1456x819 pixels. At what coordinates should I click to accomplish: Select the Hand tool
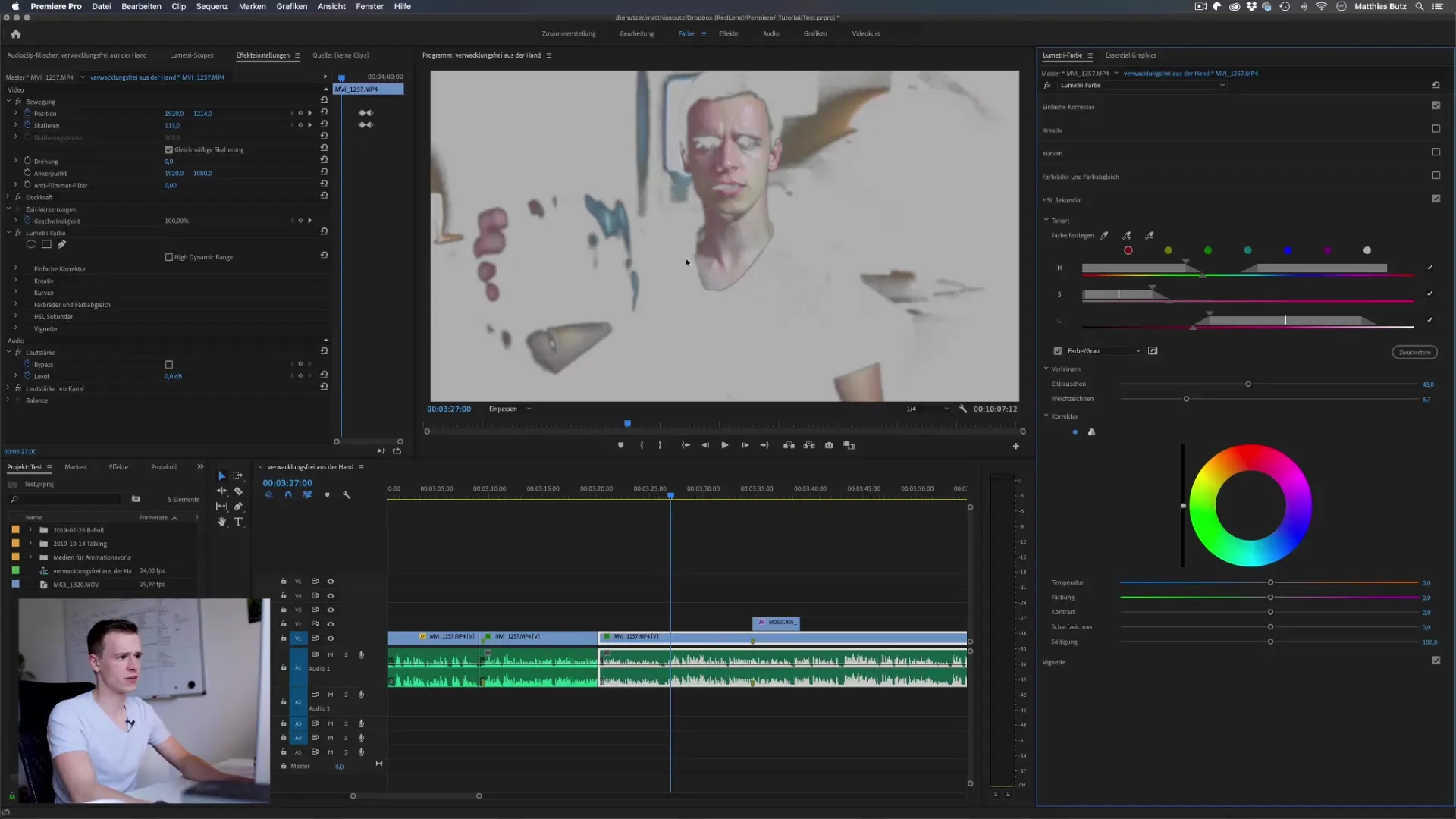(x=221, y=522)
